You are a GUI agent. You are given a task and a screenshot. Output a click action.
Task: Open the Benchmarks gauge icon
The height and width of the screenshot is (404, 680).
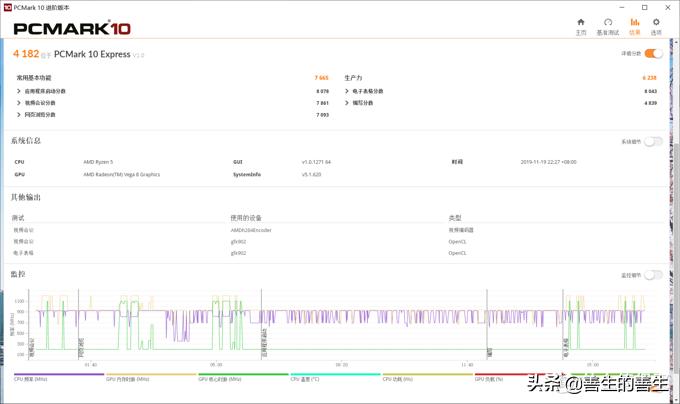[x=608, y=22]
